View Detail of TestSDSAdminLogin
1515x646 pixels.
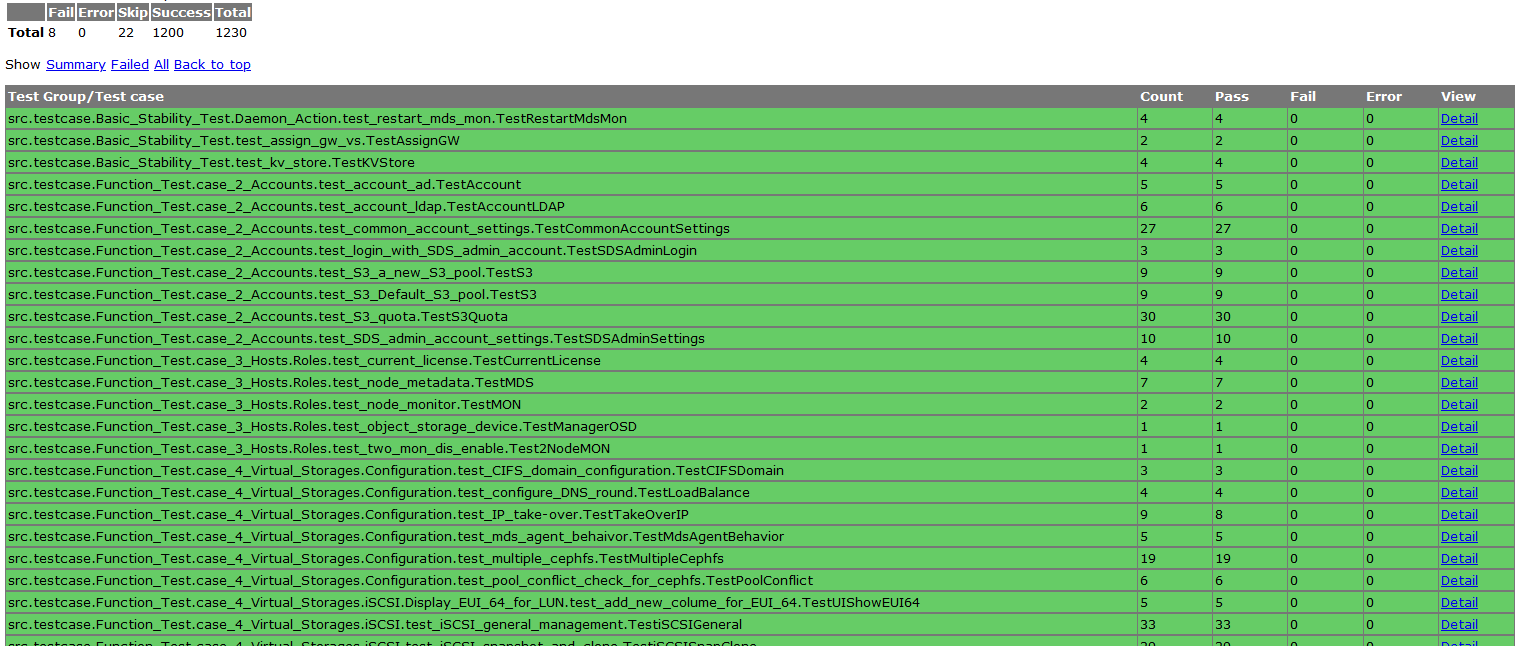[1458, 250]
